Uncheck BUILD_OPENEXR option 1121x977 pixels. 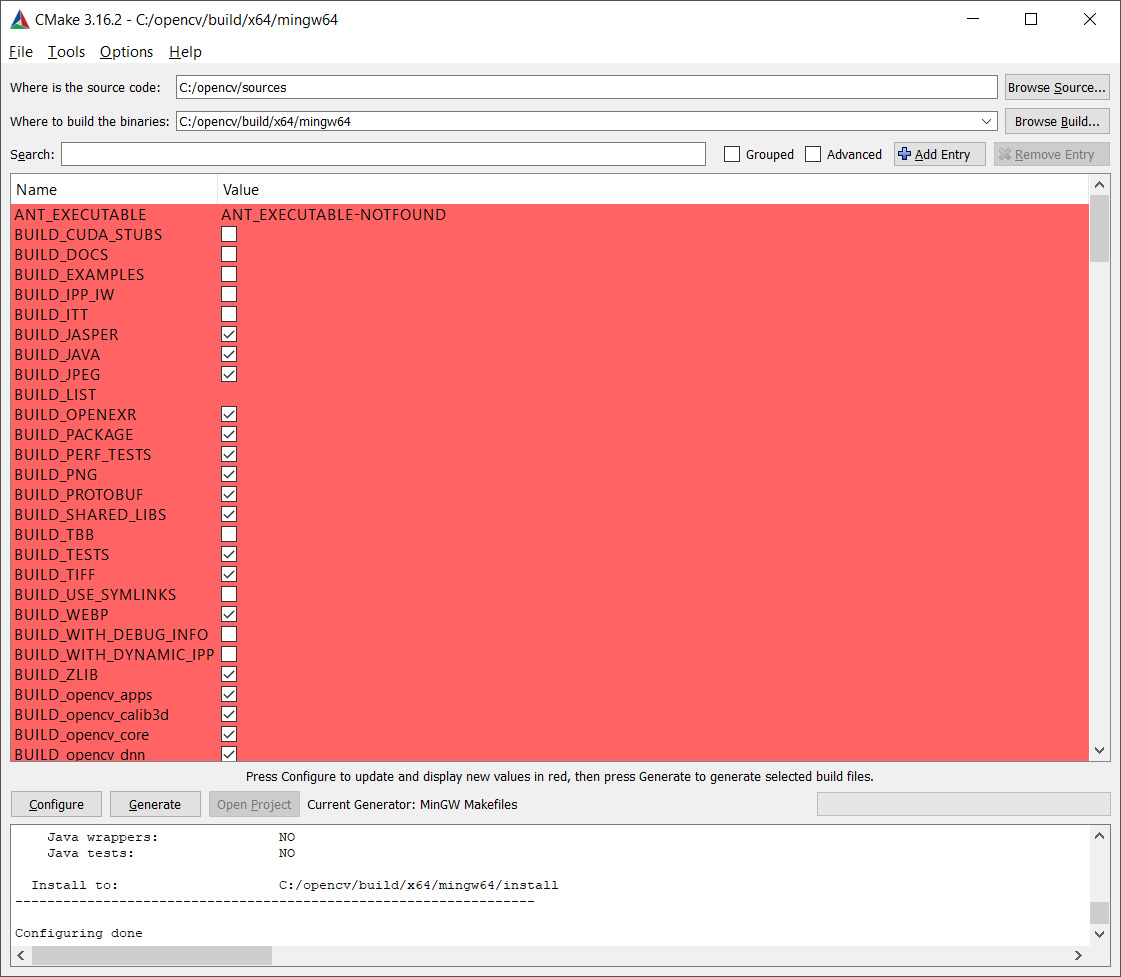tap(229, 415)
